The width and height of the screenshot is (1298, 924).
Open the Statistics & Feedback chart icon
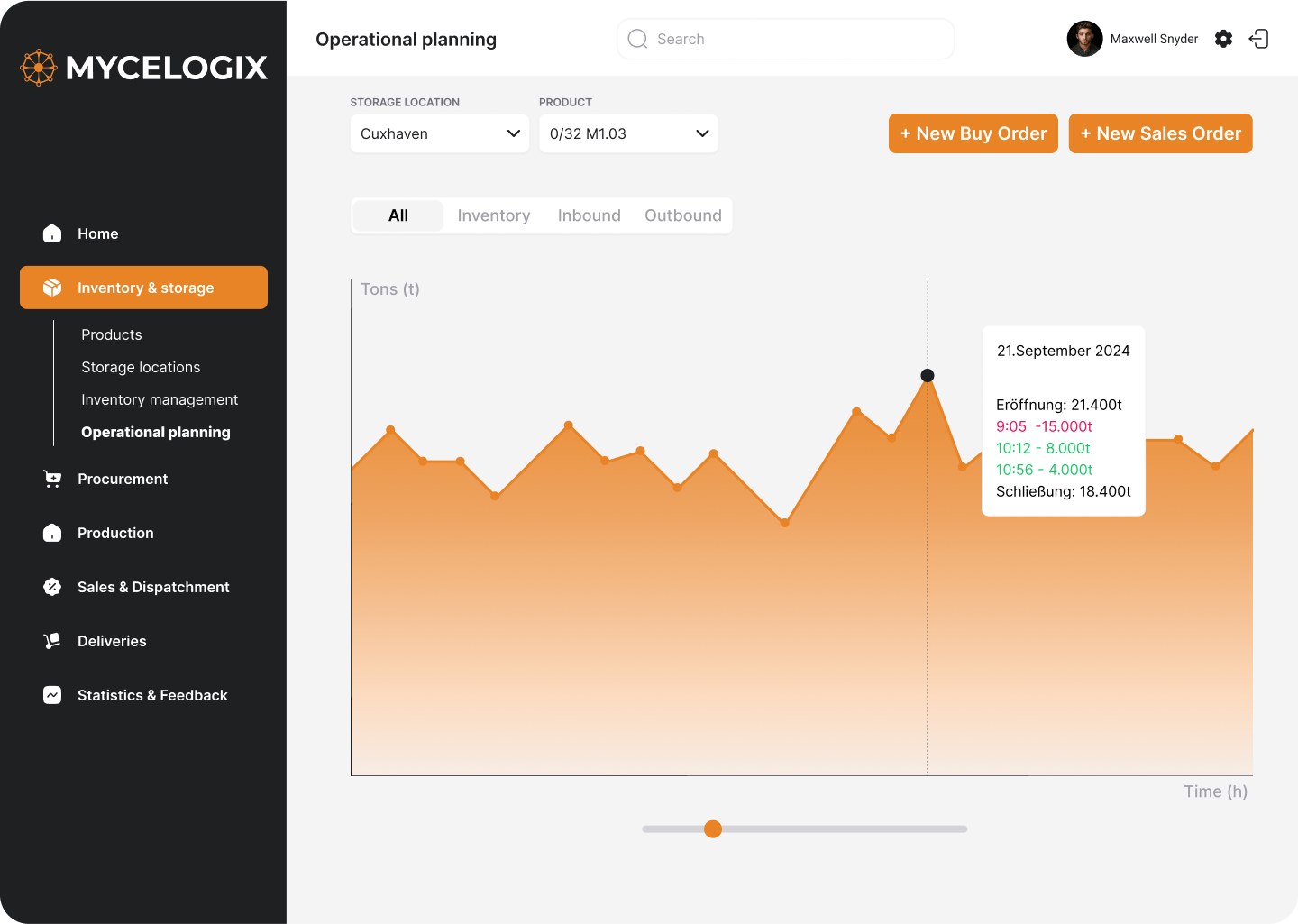(x=52, y=695)
